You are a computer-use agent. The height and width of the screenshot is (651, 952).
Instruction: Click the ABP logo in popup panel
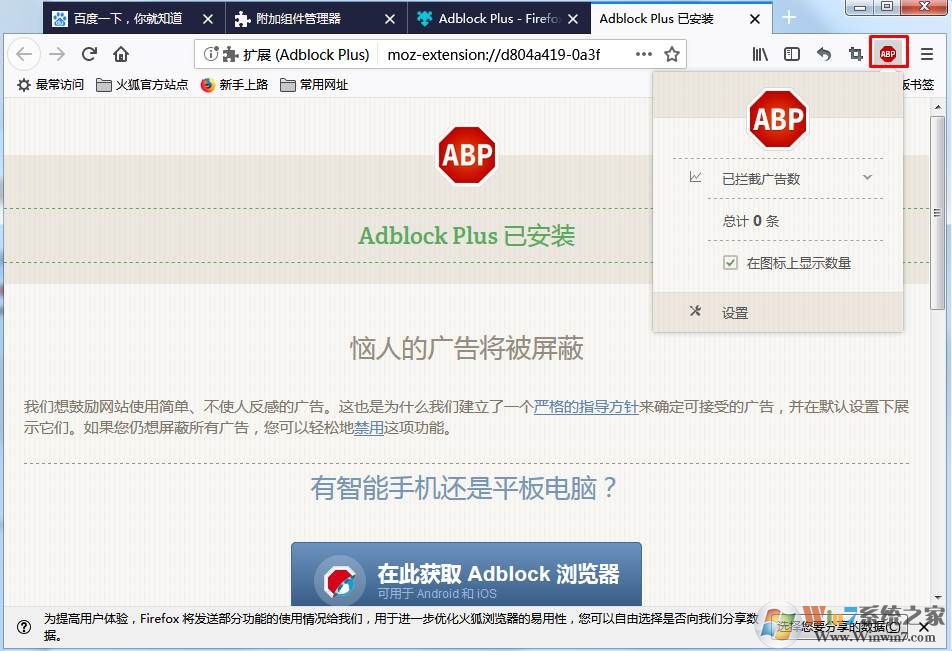pos(778,118)
